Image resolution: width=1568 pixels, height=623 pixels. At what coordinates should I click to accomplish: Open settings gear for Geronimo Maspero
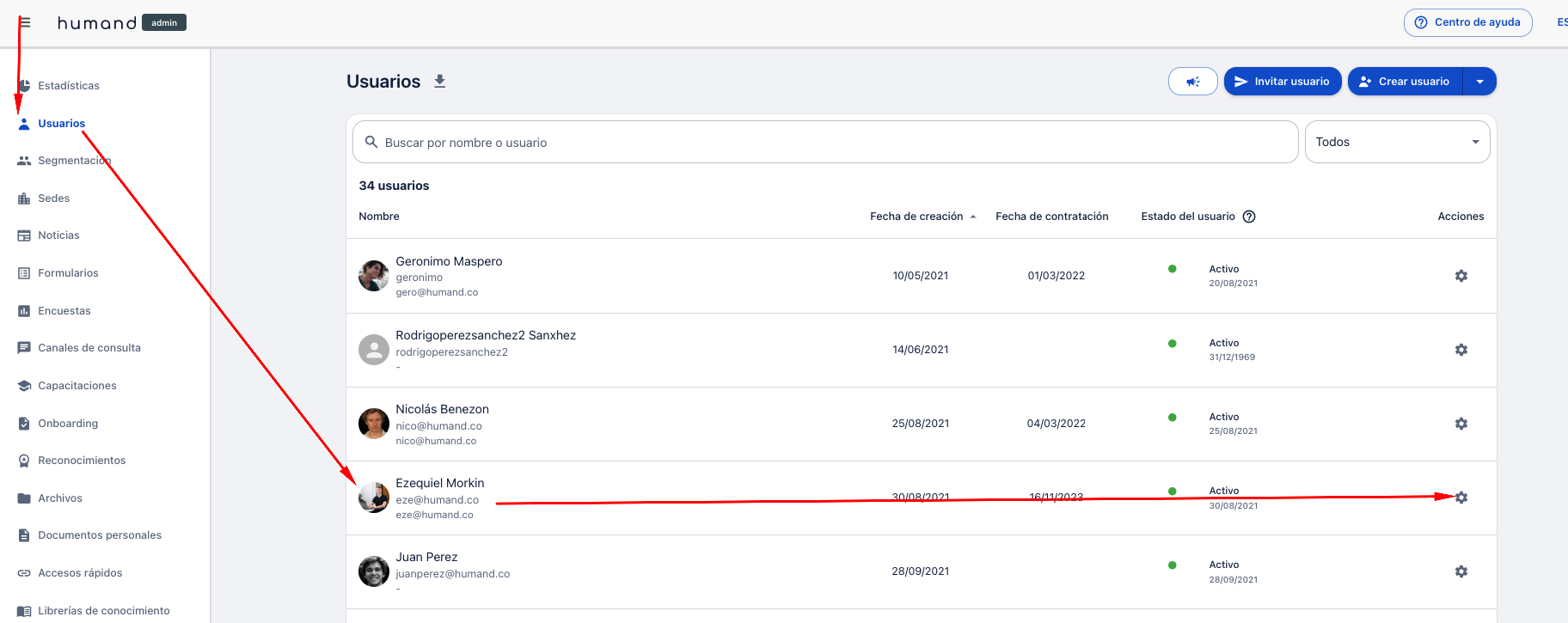[1461, 276]
